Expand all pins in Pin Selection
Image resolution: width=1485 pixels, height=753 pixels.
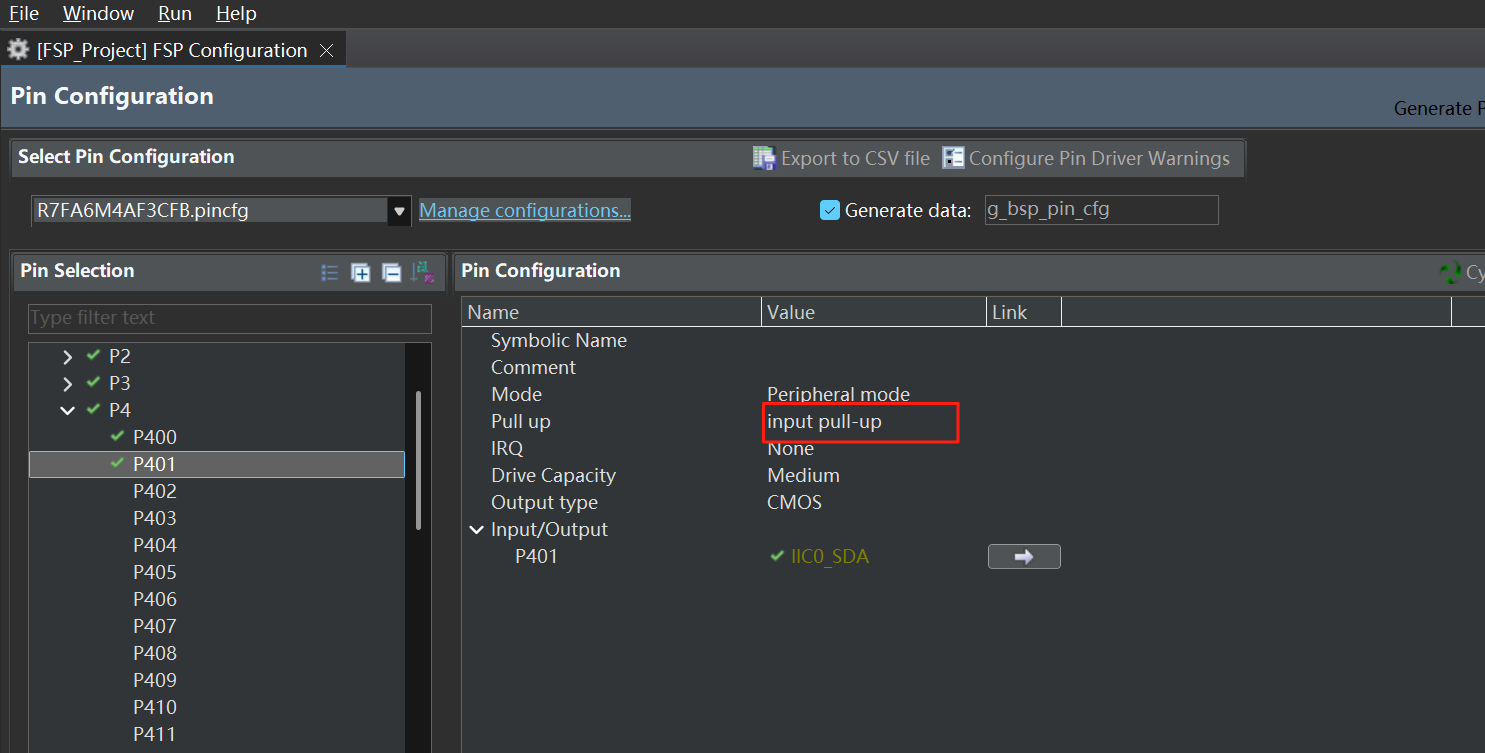(361, 272)
